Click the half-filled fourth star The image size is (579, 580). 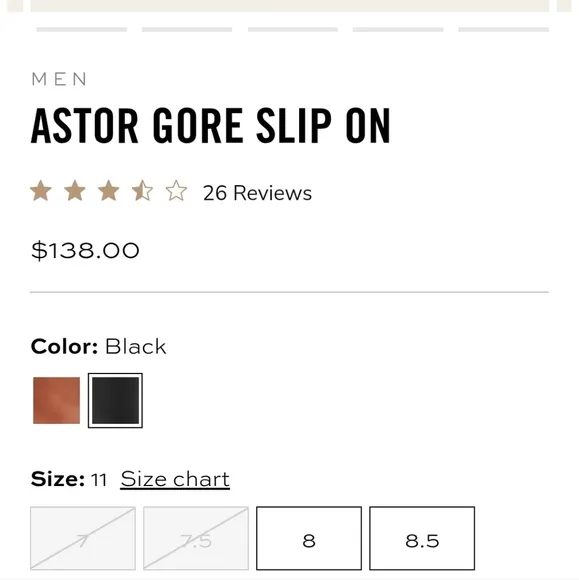[x=142, y=191]
